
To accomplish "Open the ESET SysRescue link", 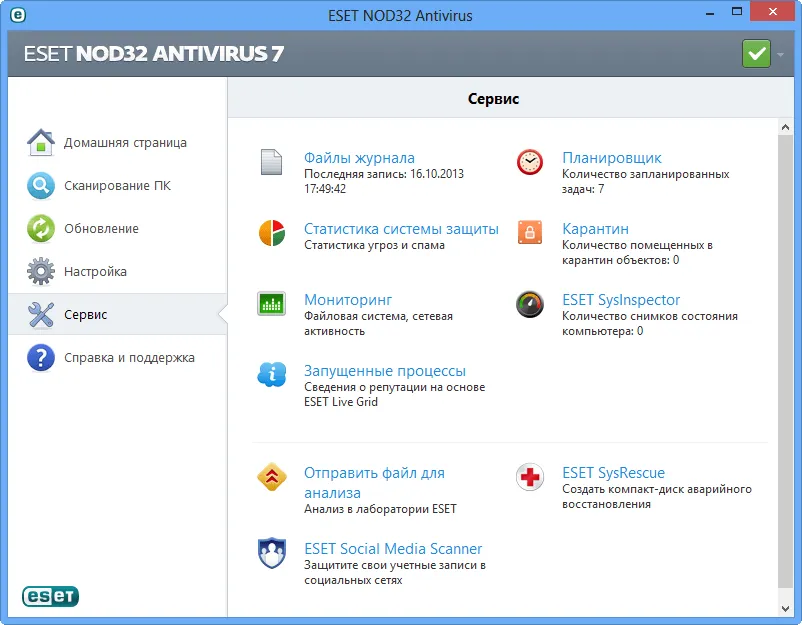I will coord(613,473).
